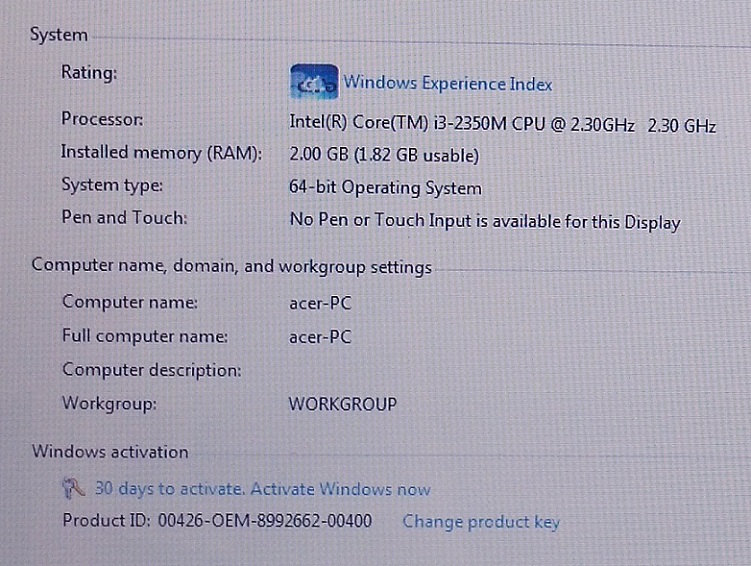Click the Computer name, domain, and workgroup heading
751x566 pixels.
[x=232, y=266]
